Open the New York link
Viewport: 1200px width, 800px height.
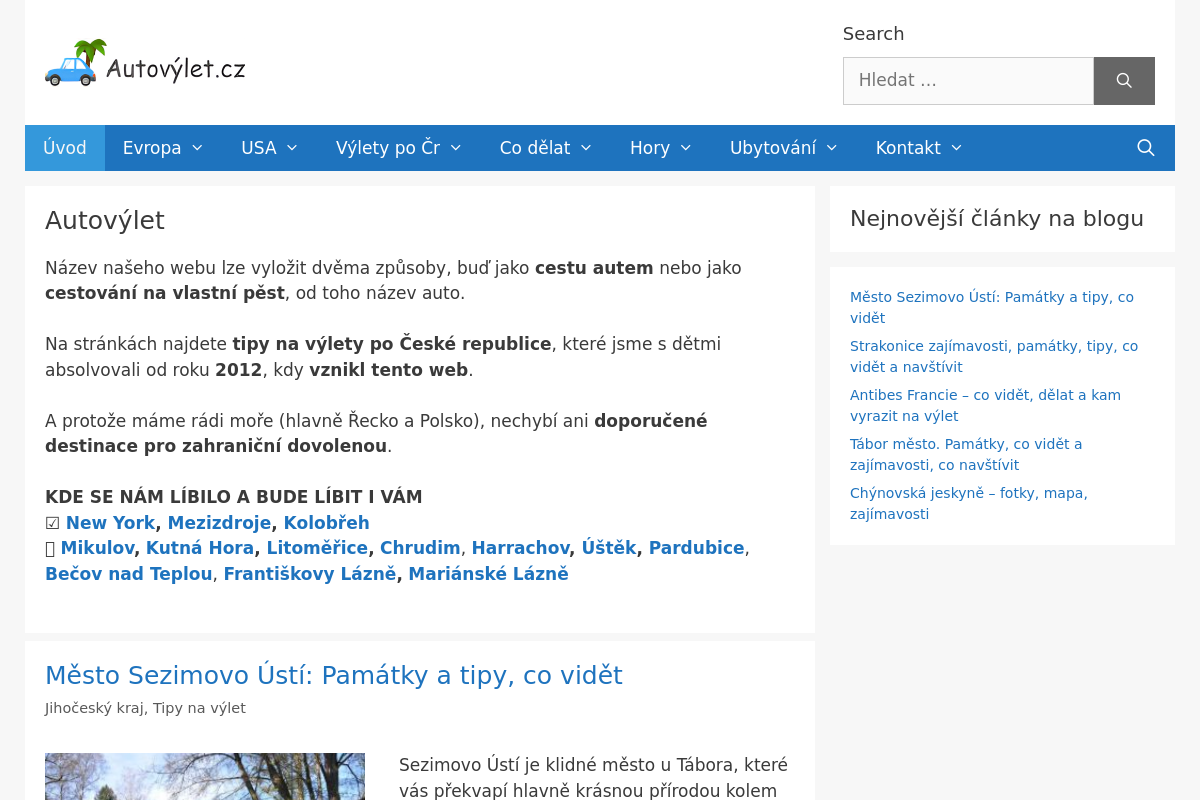click(x=110, y=523)
